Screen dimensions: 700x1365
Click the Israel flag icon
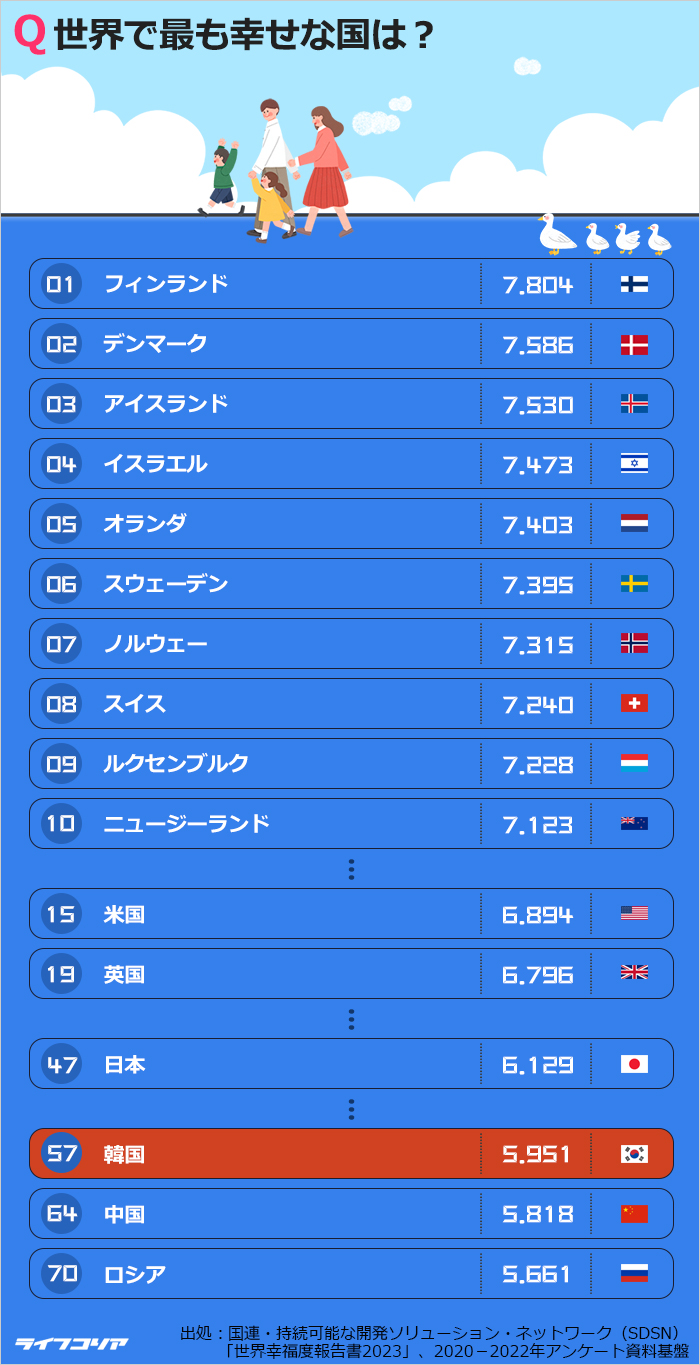click(634, 464)
